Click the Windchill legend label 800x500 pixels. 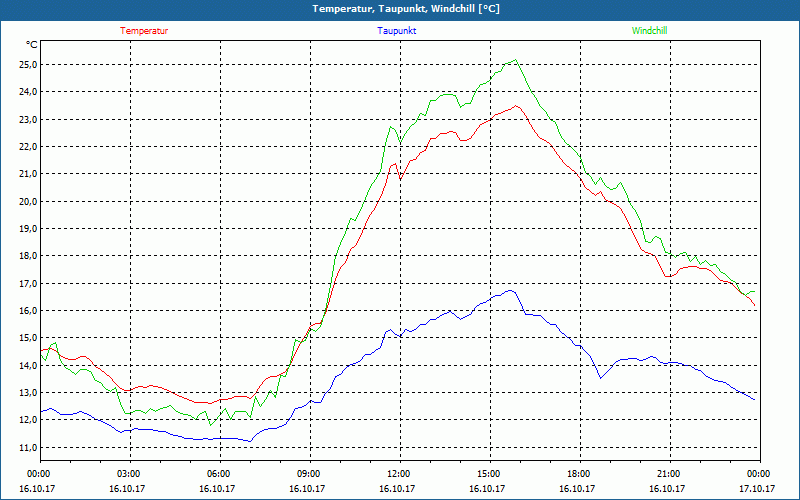pyautogui.click(x=649, y=31)
